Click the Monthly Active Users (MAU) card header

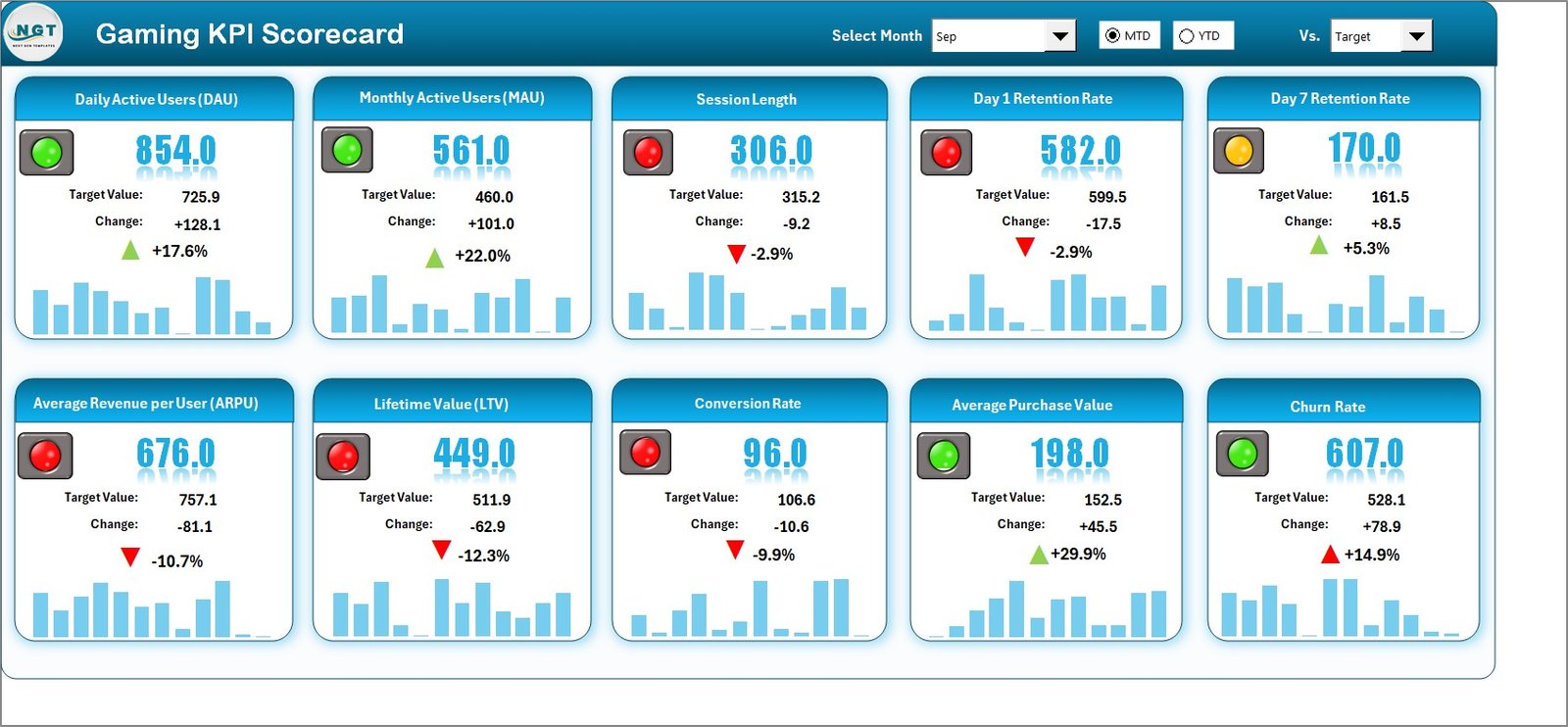pos(452,98)
